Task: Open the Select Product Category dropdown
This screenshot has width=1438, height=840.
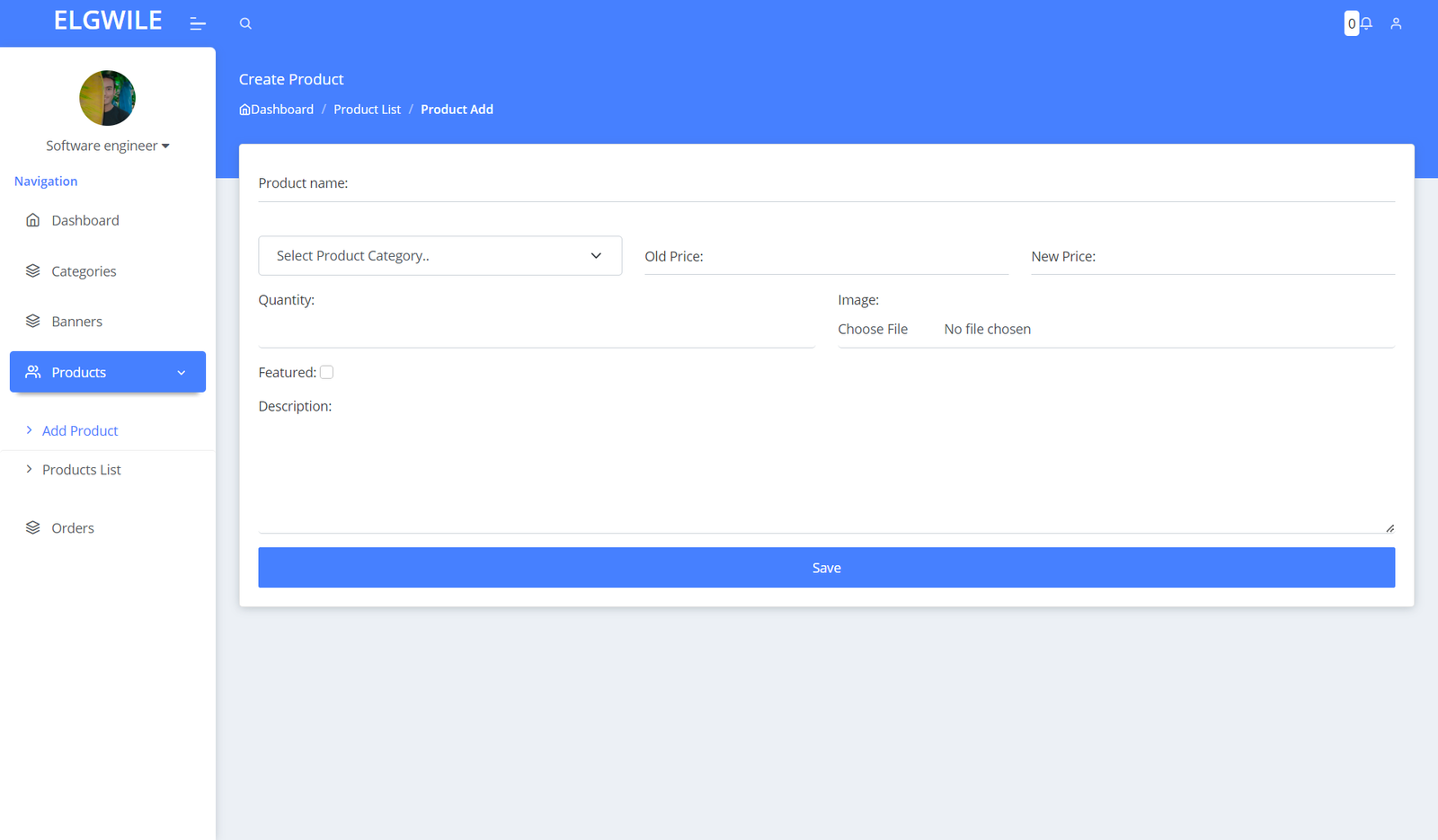Action: [439, 256]
